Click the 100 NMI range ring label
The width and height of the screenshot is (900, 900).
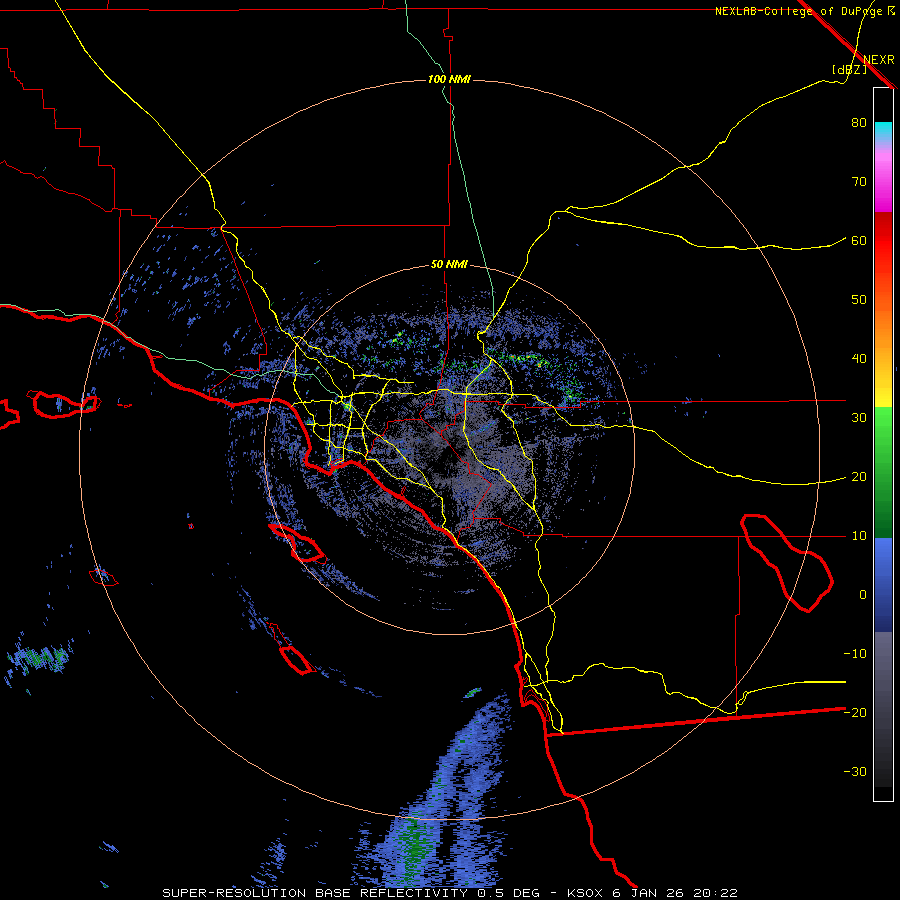click(x=449, y=79)
